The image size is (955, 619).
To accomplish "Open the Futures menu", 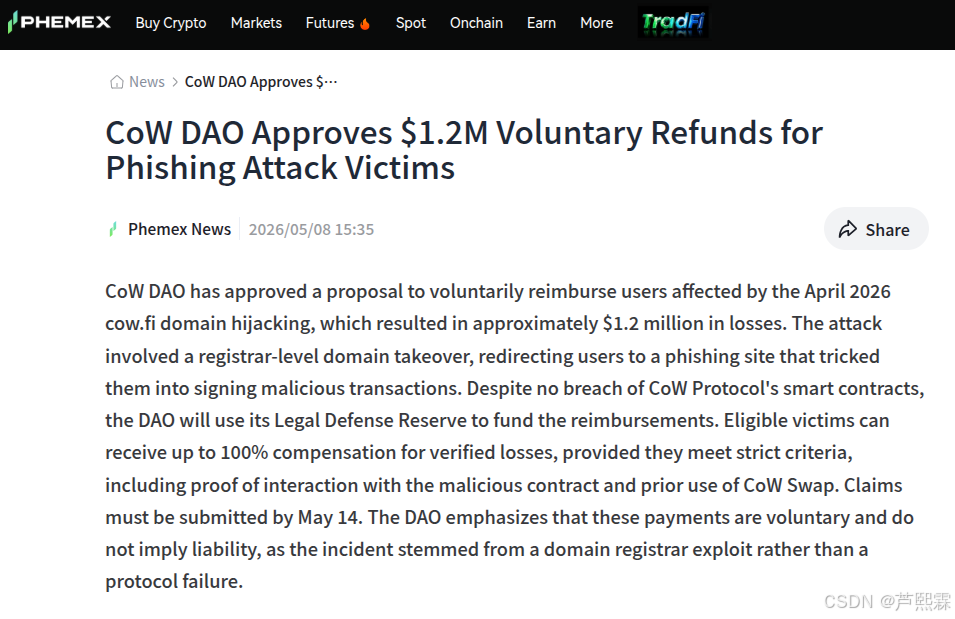I will pos(329,23).
